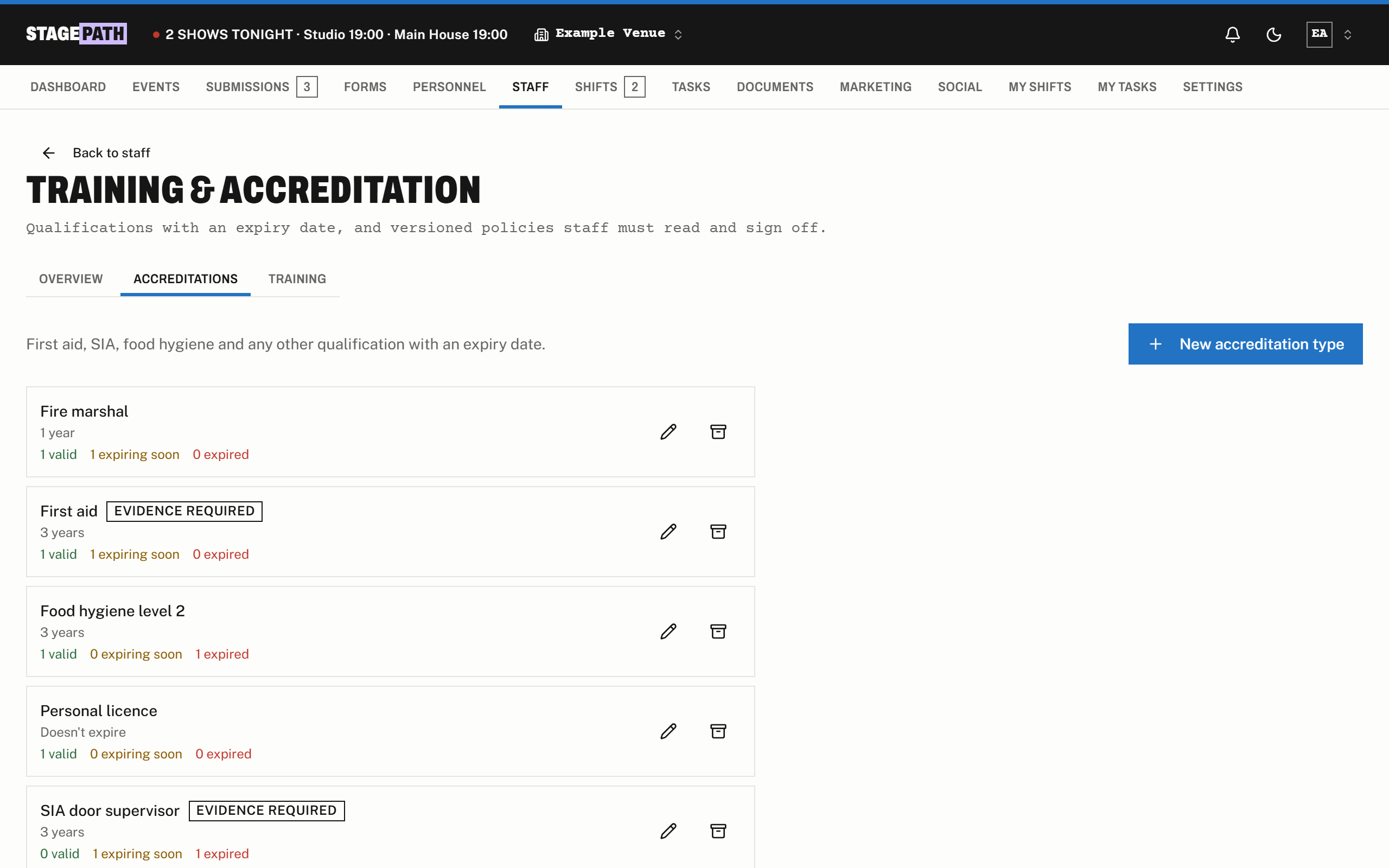The height and width of the screenshot is (868, 1389).
Task: Open Settings in the nav bar
Action: (1212, 87)
